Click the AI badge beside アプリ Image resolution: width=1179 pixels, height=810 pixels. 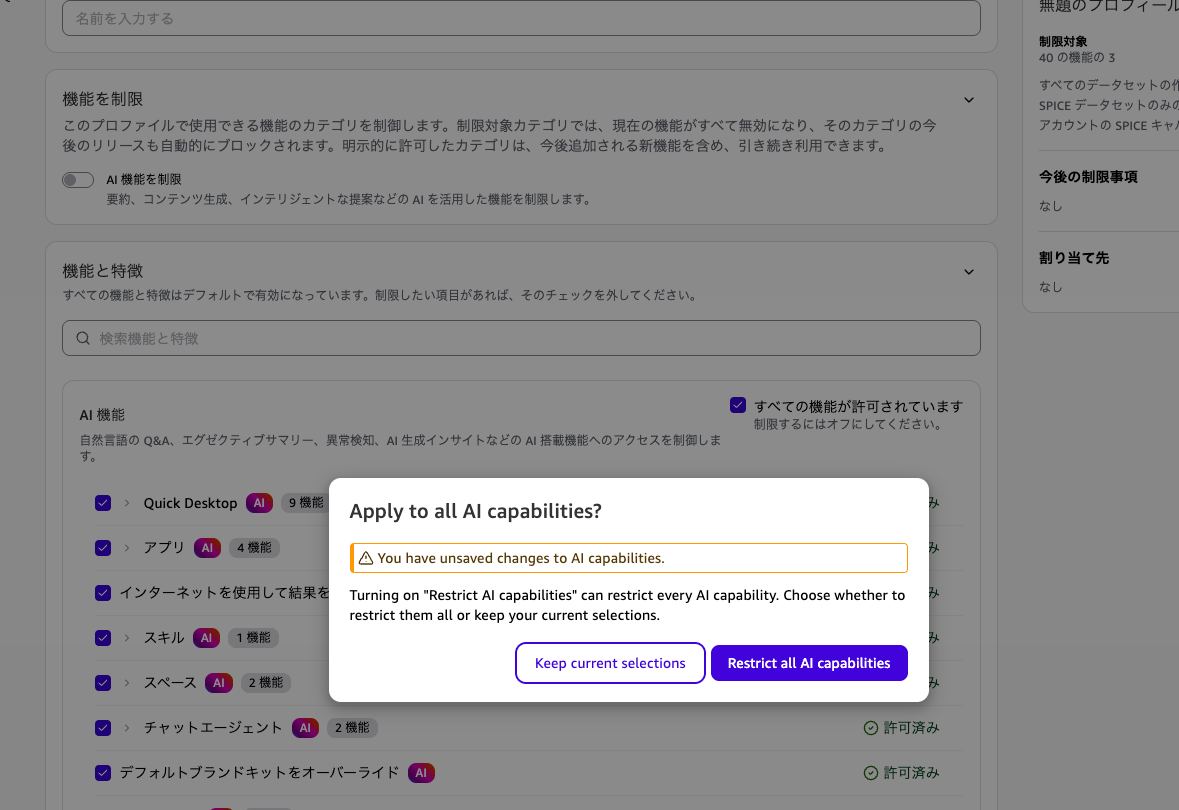pos(208,548)
